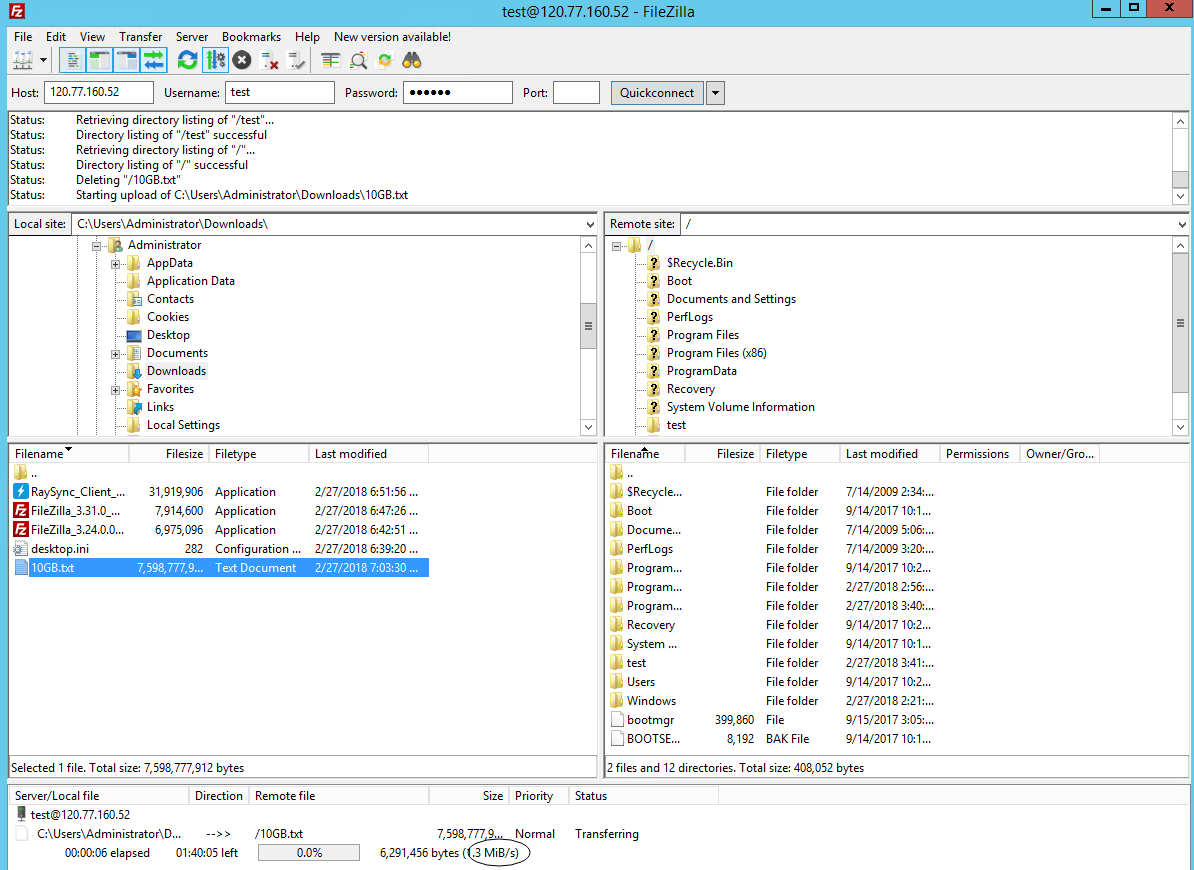Open the Bookmarks menu
The width and height of the screenshot is (1194, 870).
click(x=251, y=37)
